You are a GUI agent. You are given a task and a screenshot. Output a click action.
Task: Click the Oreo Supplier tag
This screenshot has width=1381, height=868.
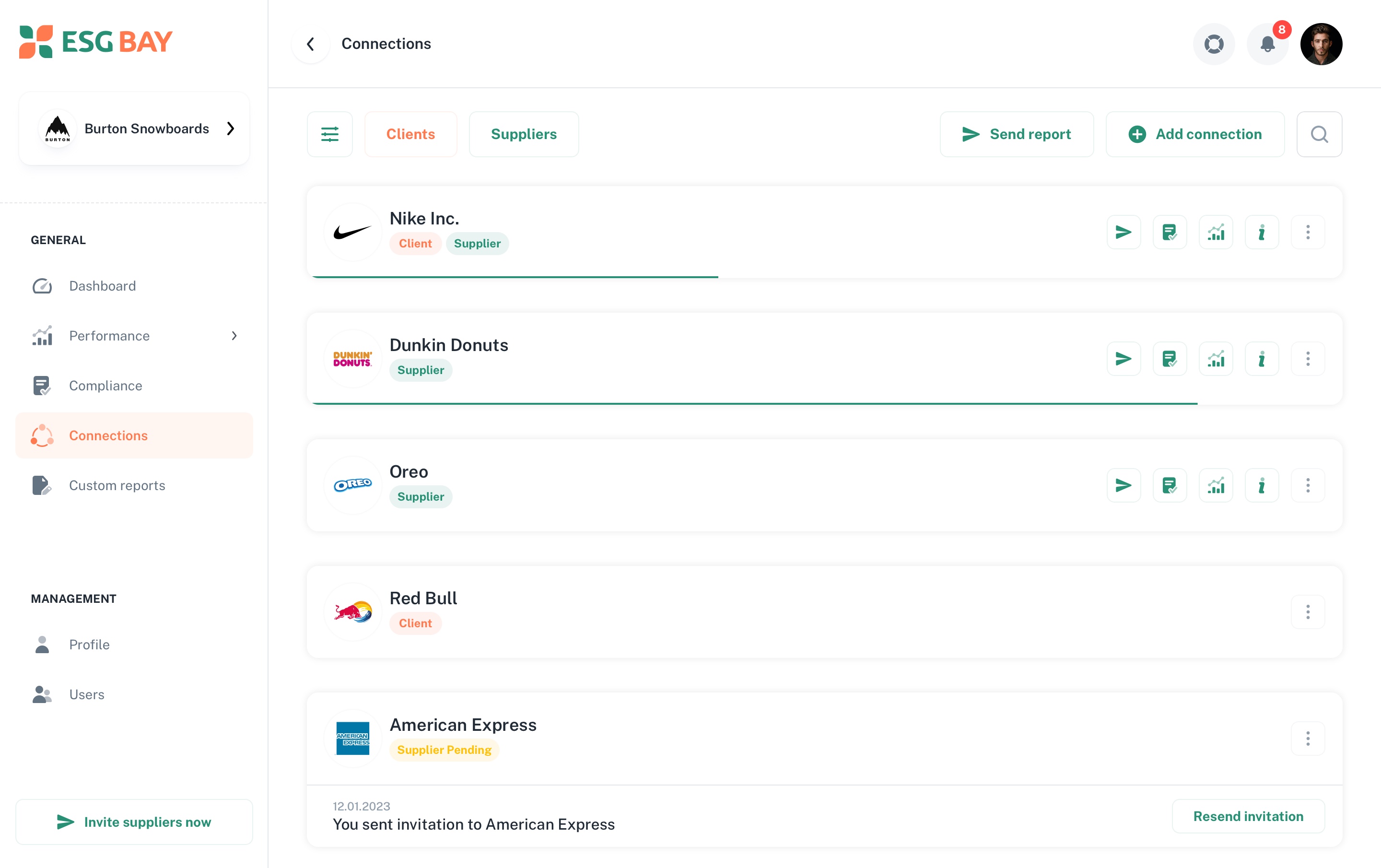421,497
